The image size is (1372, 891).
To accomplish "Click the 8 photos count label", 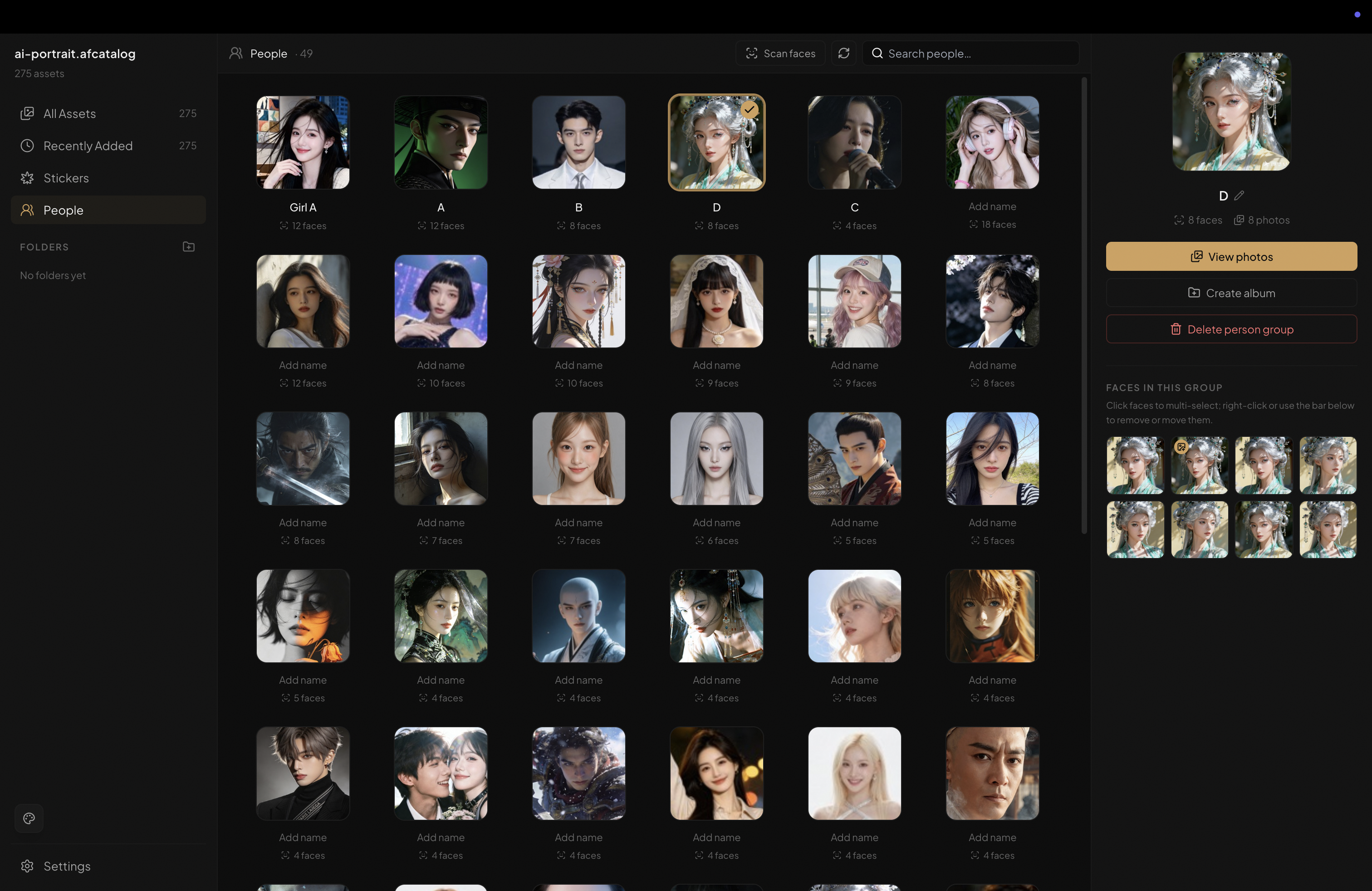I will click(1262, 220).
